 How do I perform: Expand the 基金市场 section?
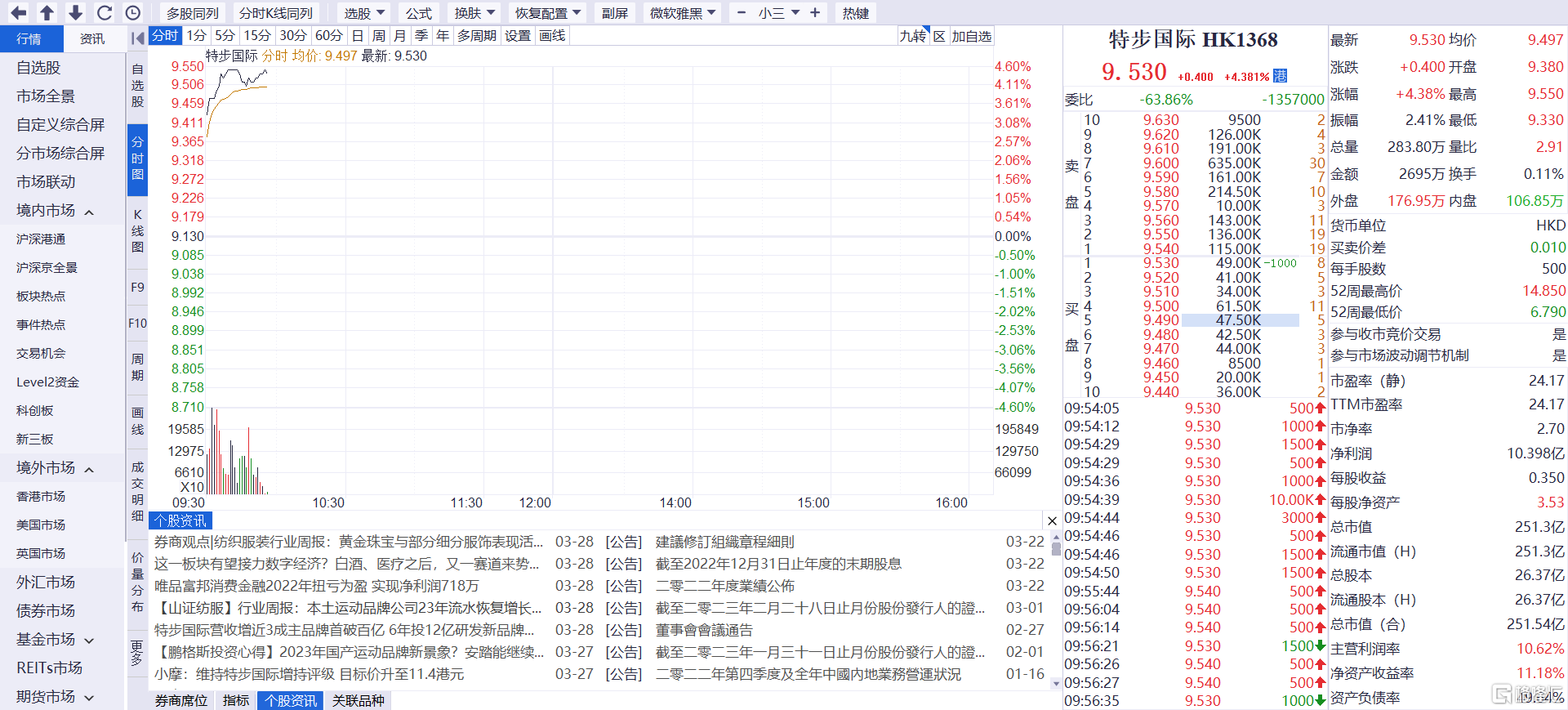89,641
